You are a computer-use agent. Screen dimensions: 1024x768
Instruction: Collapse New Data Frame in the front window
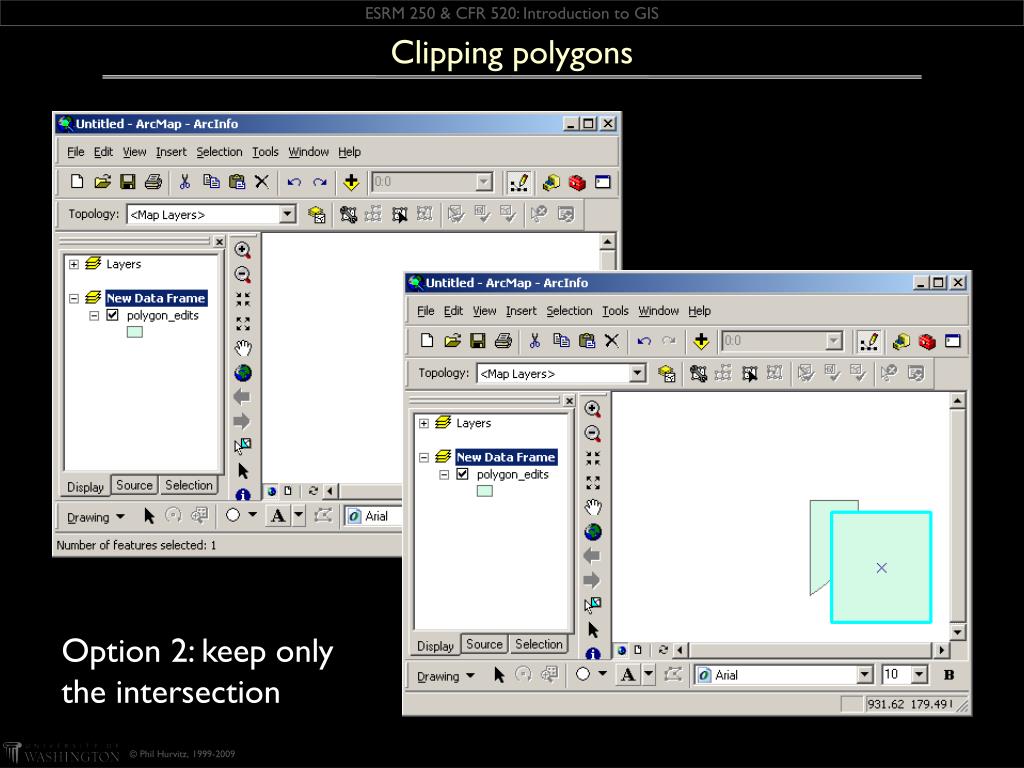[424, 457]
